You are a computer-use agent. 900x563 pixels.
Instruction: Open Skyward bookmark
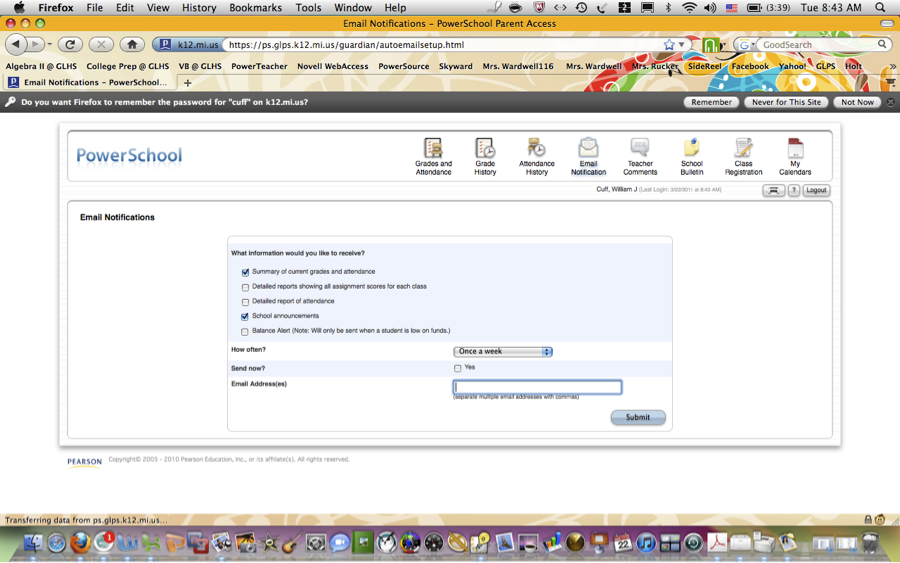456,67
